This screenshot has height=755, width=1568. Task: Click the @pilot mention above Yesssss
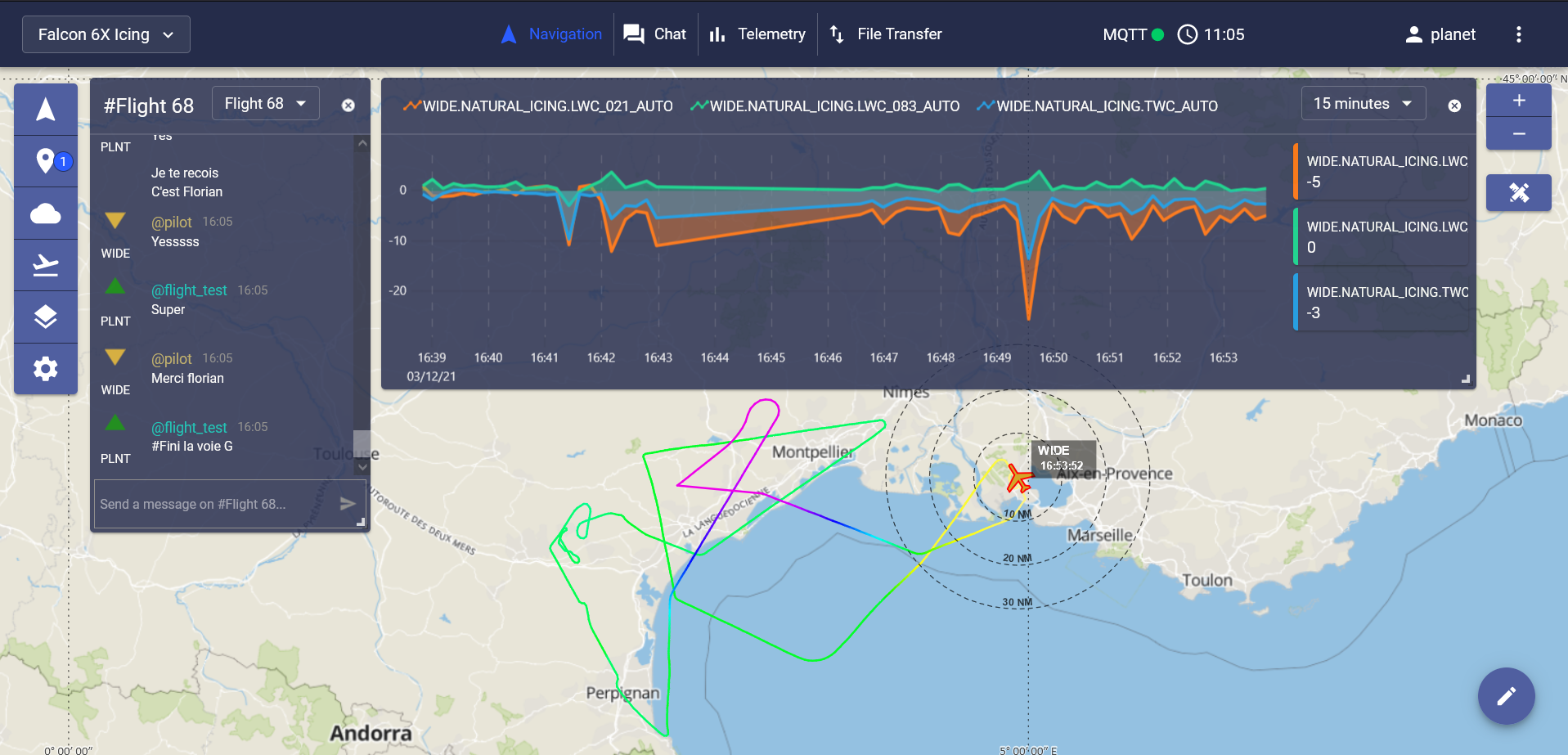172,222
